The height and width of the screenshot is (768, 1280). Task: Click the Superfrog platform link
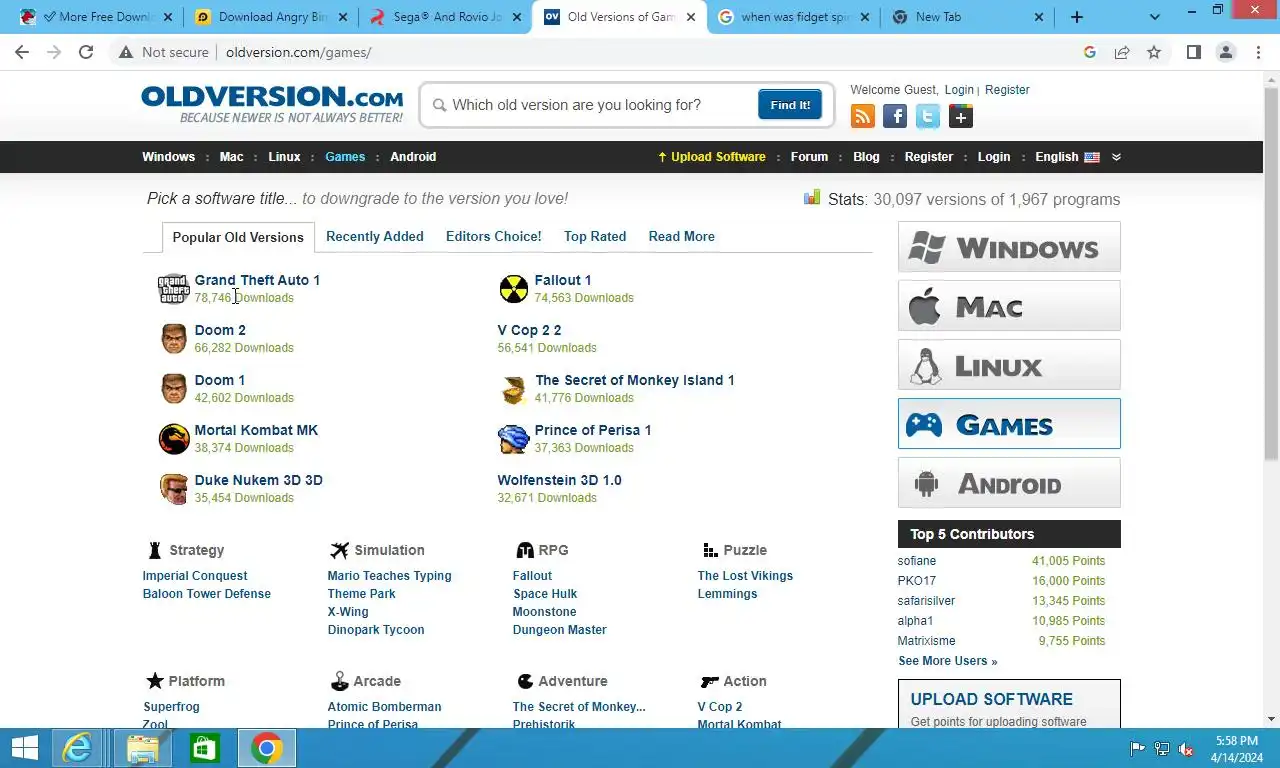[171, 707]
